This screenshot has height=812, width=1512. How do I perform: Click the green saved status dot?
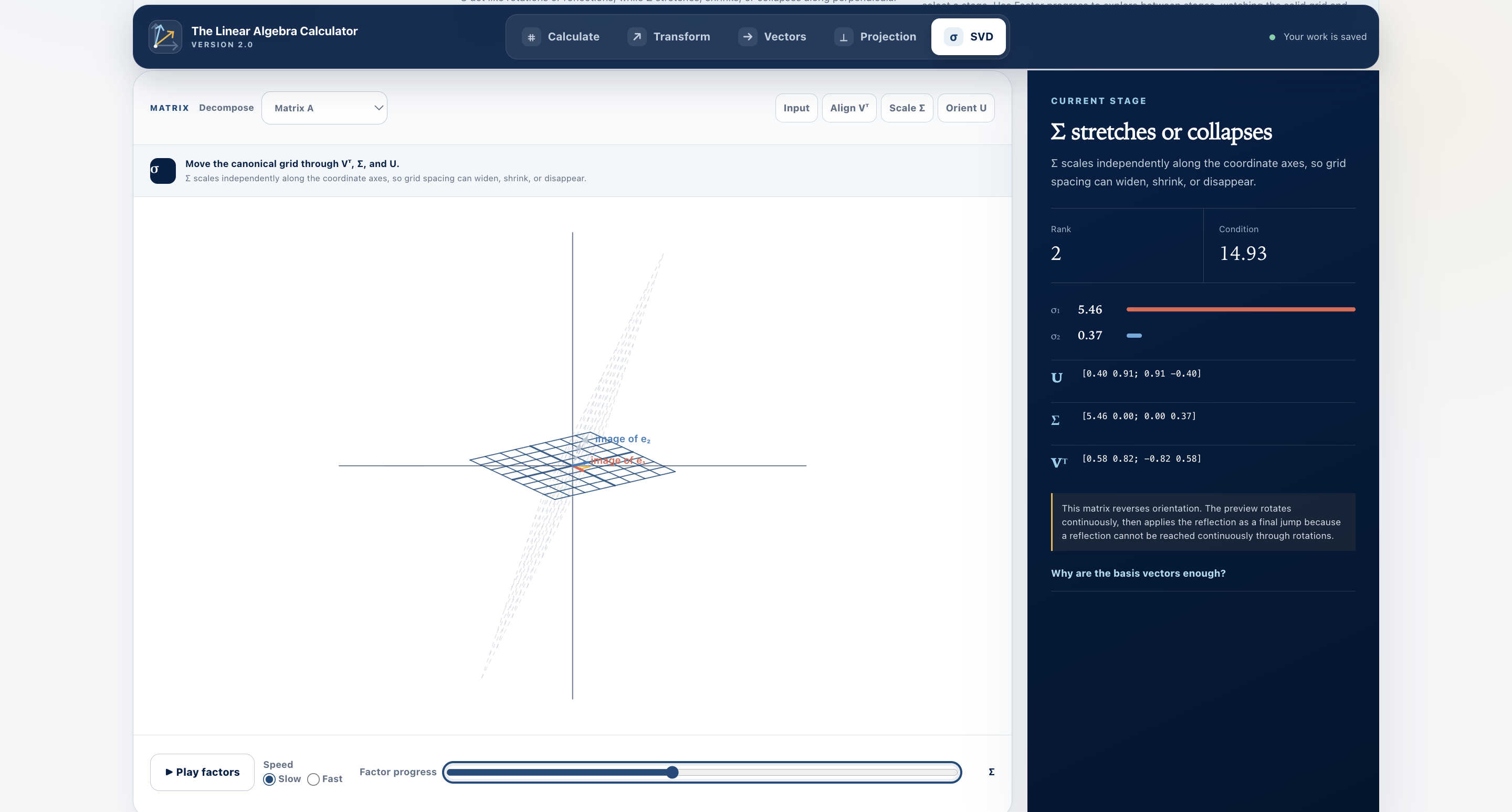click(x=1272, y=37)
